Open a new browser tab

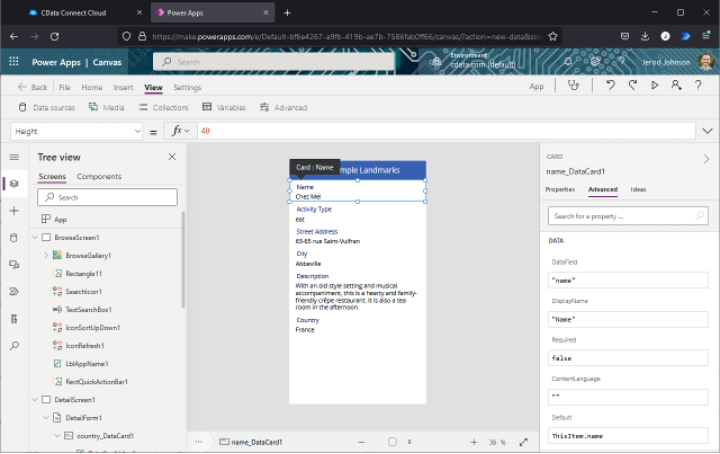click(x=287, y=13)
